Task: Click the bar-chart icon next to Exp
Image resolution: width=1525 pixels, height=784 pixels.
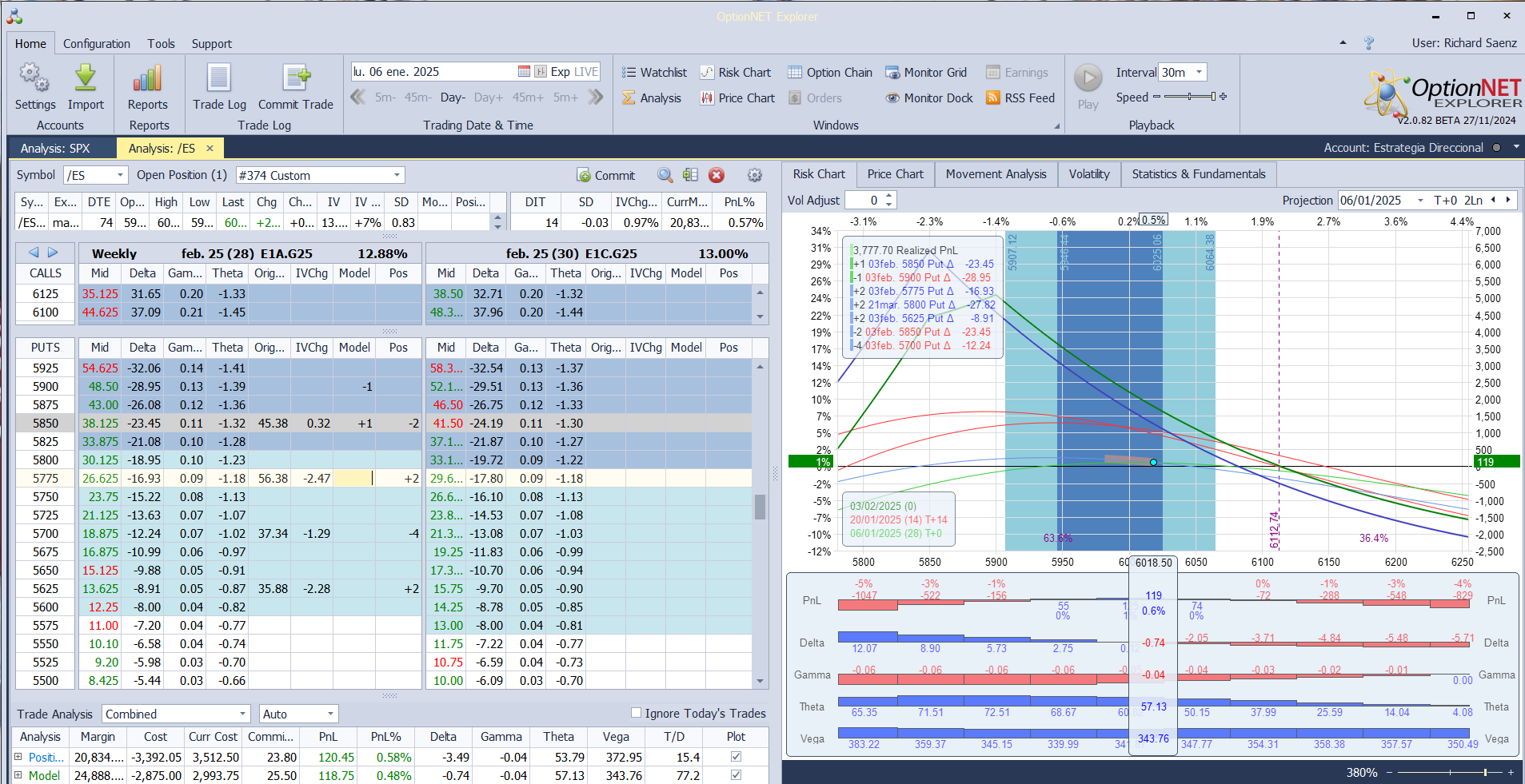Action: (541, 72)
